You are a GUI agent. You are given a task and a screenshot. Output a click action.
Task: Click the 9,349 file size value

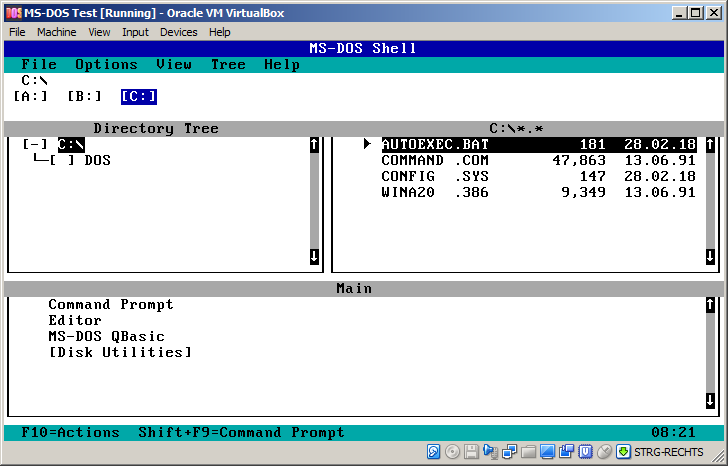pos(584,192)
